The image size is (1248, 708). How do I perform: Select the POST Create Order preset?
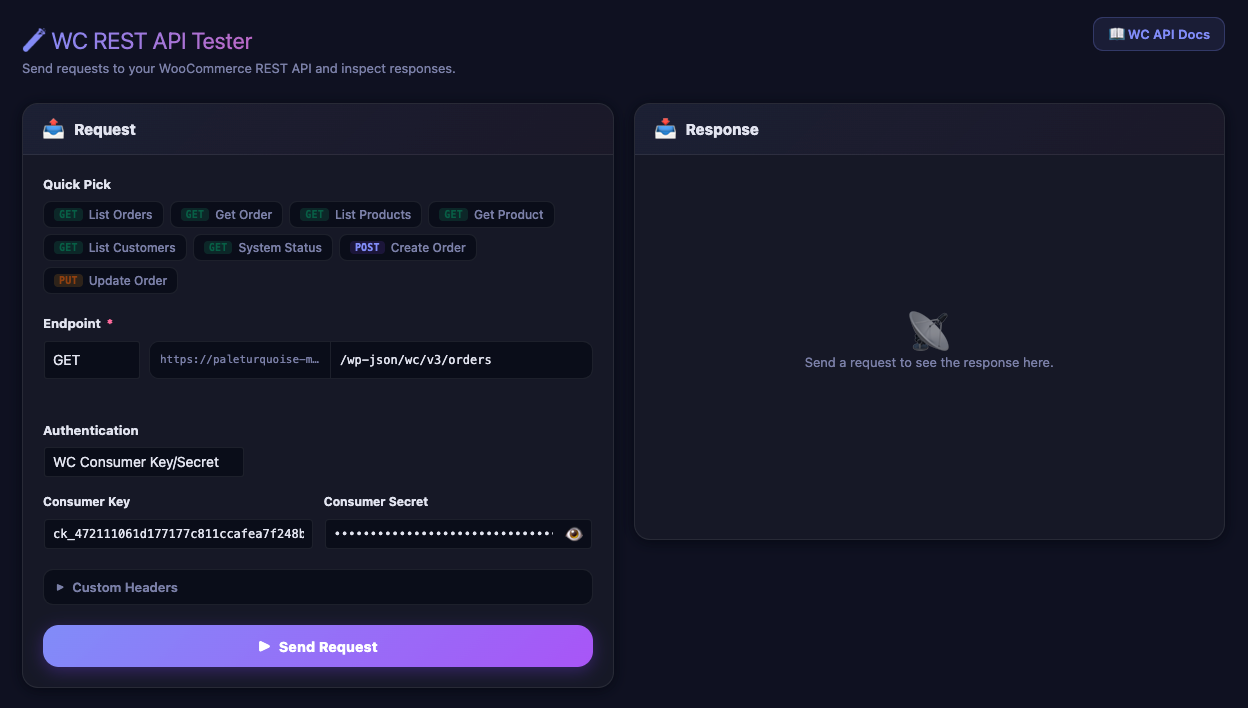click(x=408, y=248)
